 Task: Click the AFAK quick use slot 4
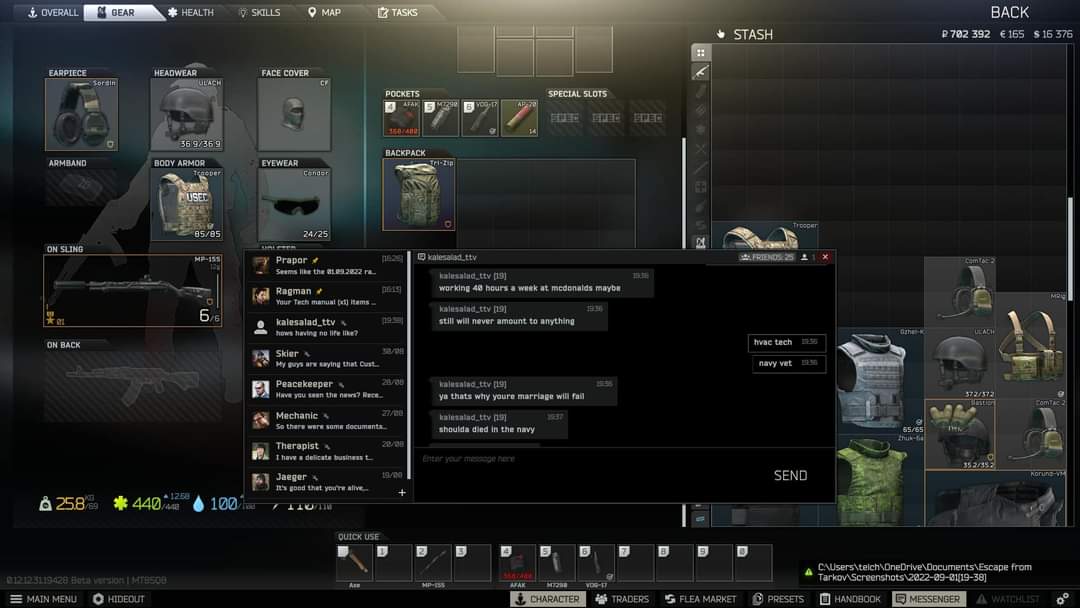(x=517, y=563)
